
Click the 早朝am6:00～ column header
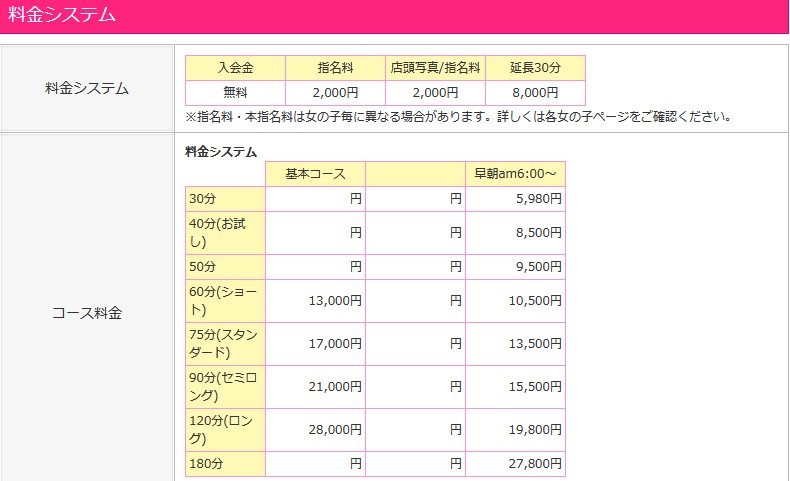515,174
